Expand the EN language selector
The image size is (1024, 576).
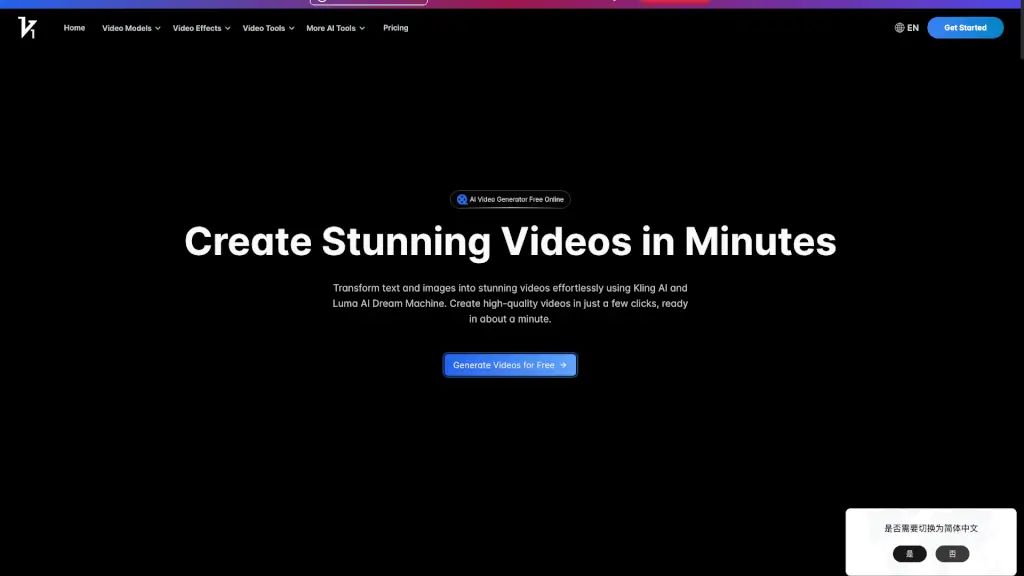point(908,28)
